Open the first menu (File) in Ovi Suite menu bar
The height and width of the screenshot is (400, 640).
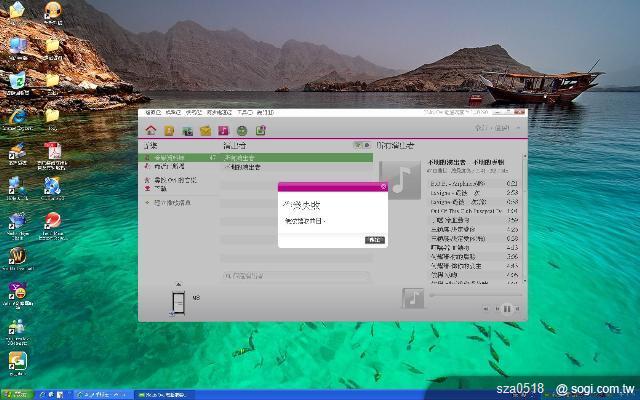[153, 112]
